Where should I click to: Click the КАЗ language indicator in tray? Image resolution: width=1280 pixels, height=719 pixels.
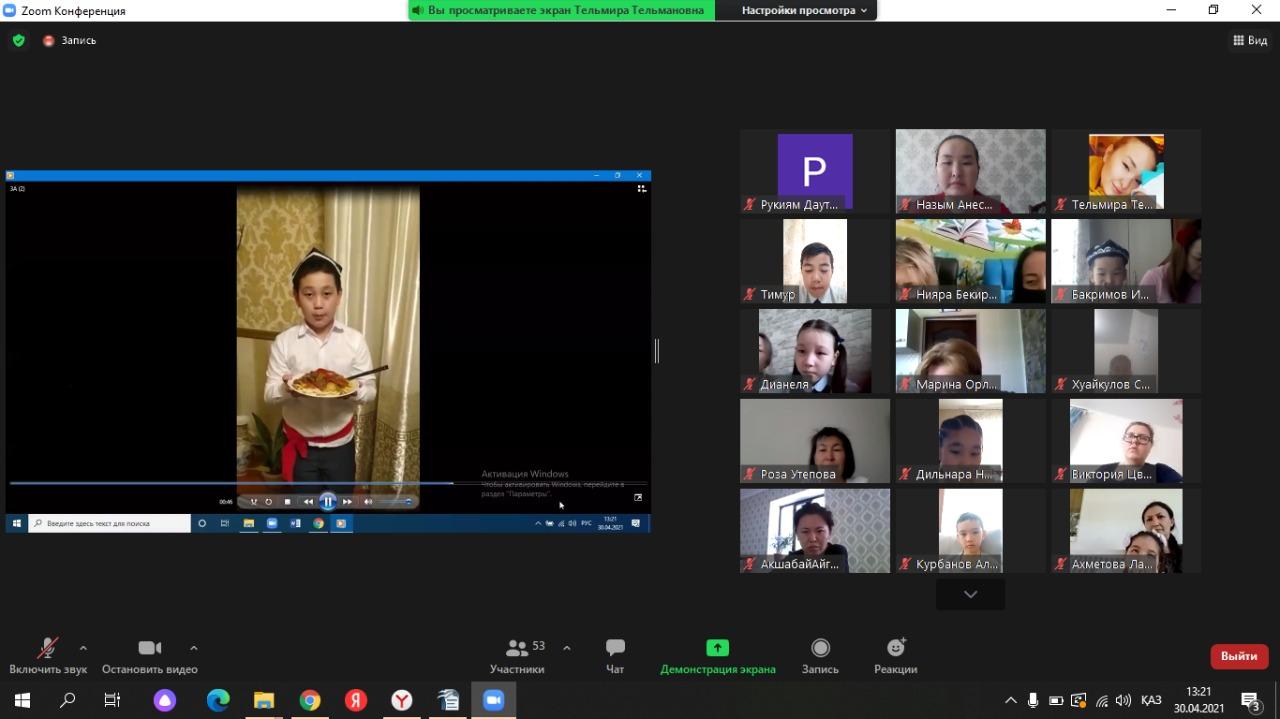1150,700
